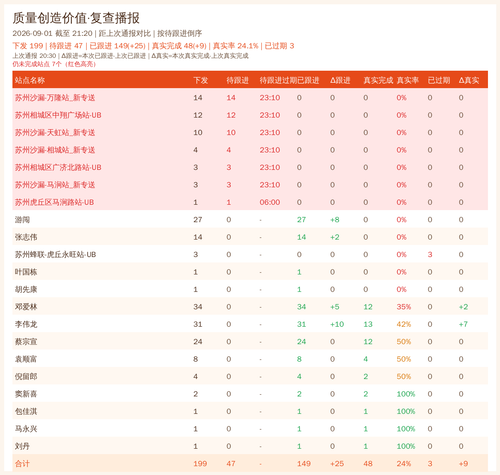Click the 待跟进过期 column header
The height and width of the screenshot is (475, 500).
point(278,80)
